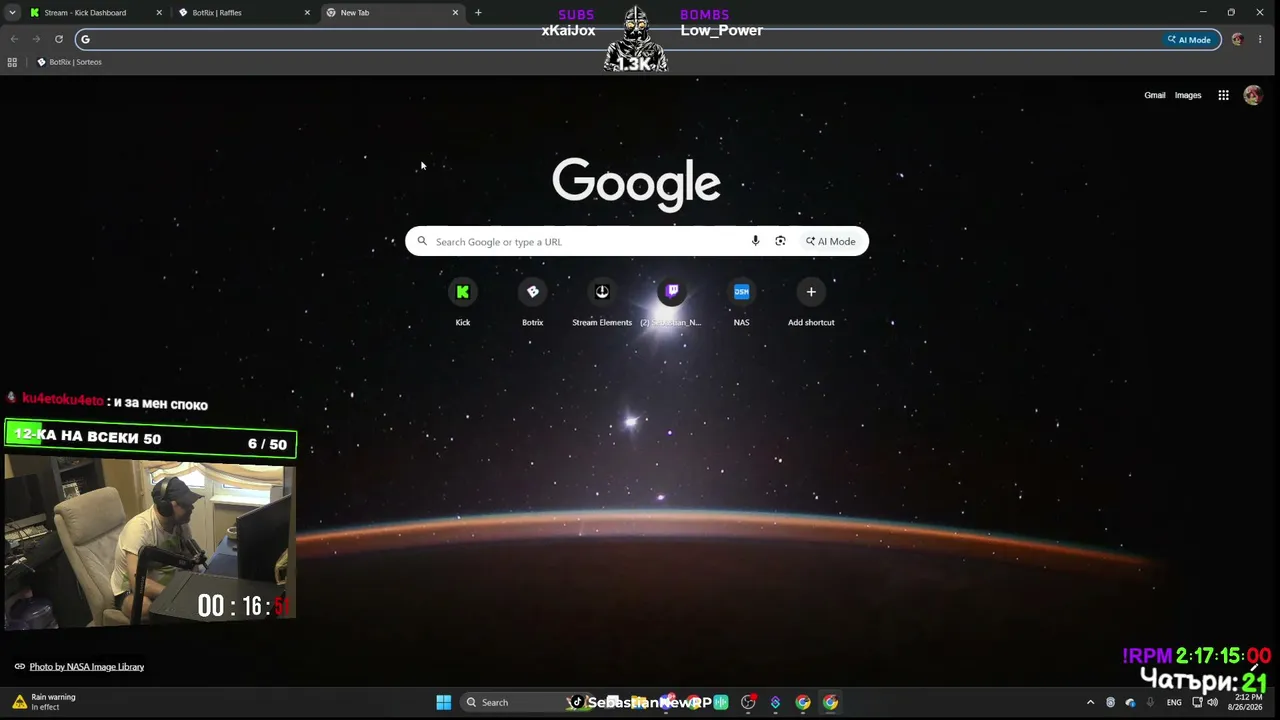Open the Stream Elements shortcut
Screen dimensions: 1280x720
[602, 302]
